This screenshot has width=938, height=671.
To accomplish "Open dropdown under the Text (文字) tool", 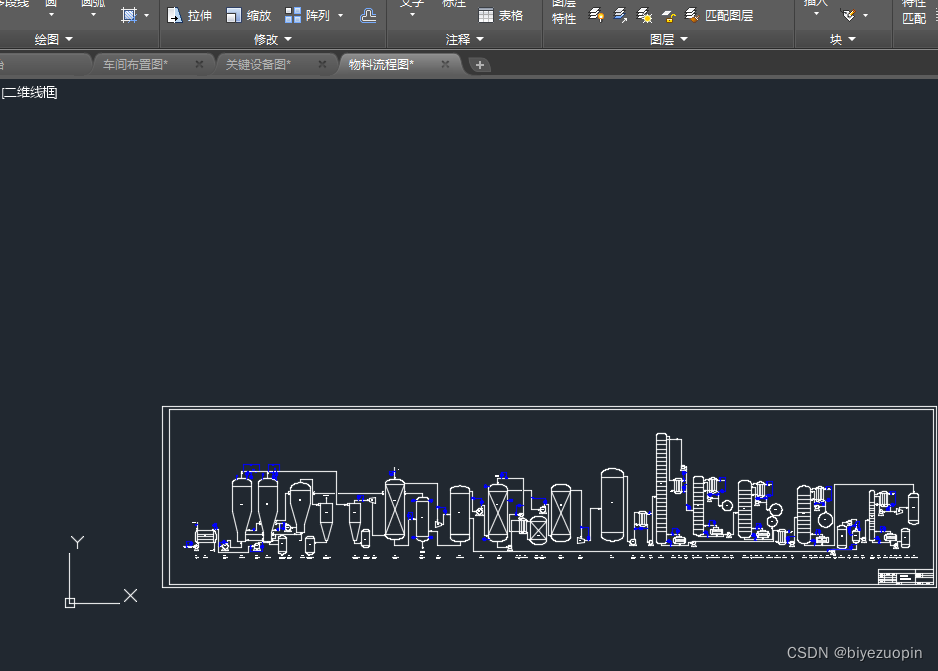I will coord(412,15).
